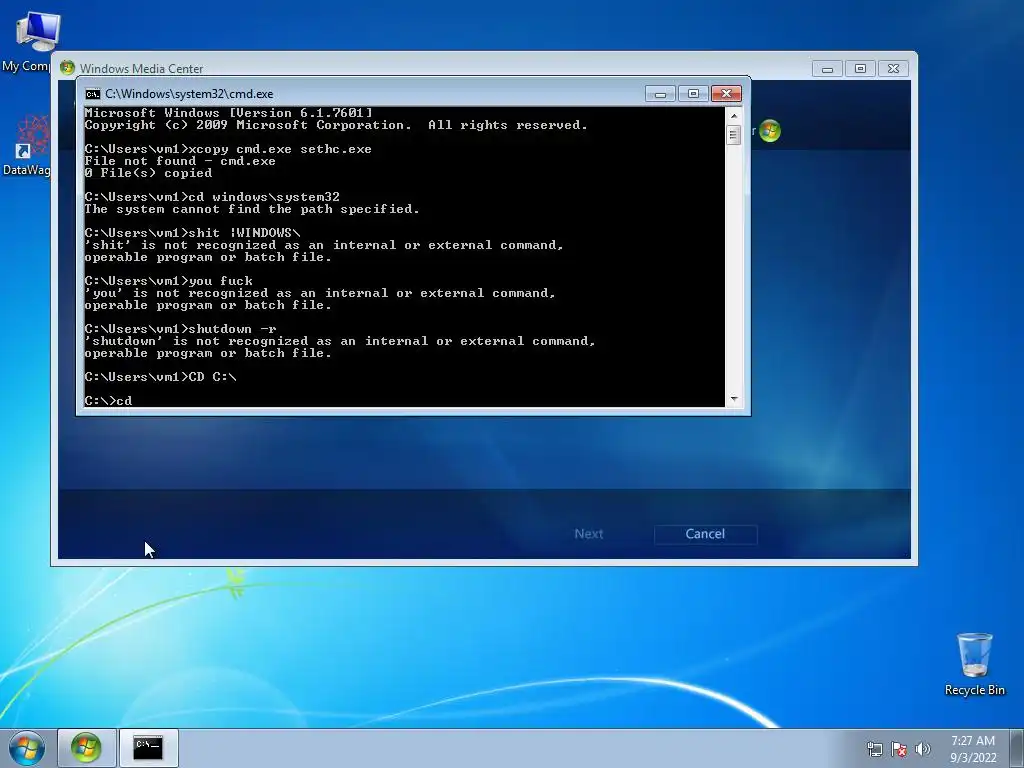Screen dimensions: 1024x768
Task: Open the volume speaker tray icon
Action: pos(922,749)
